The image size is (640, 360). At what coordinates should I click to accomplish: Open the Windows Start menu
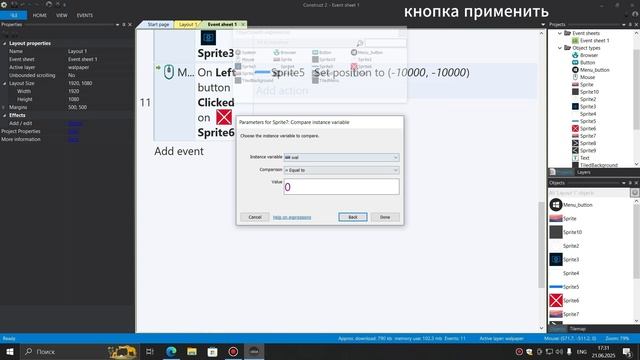point(9,352)
